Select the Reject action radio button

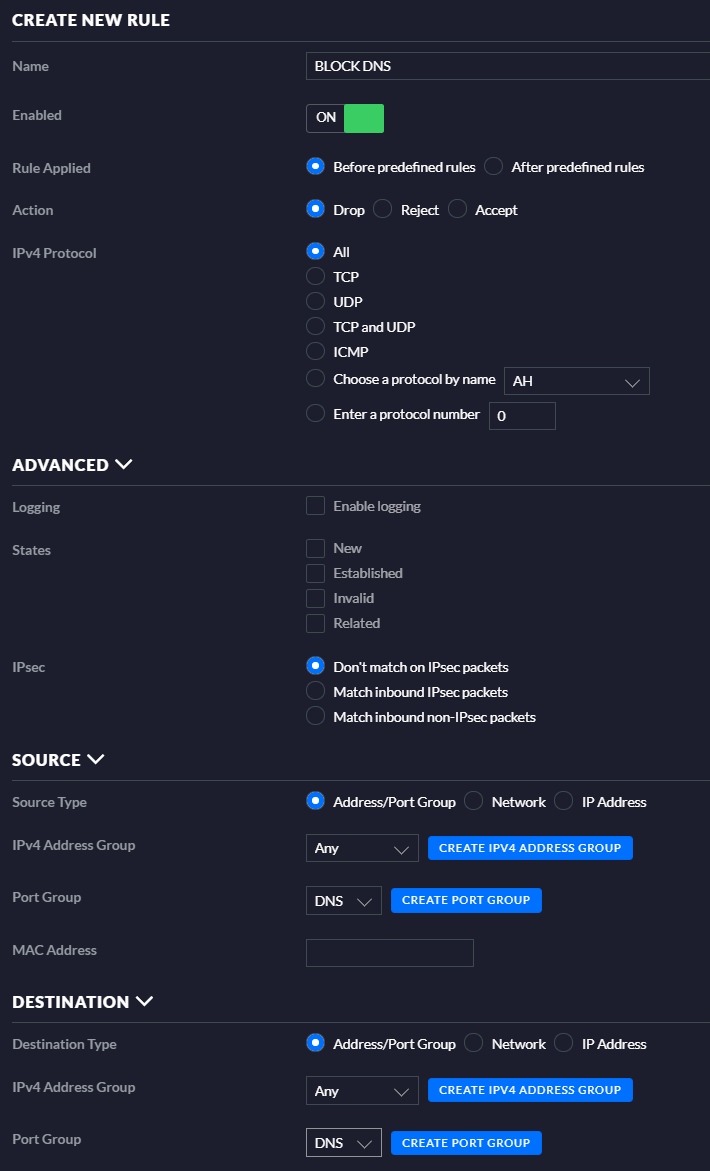click(x=383, y=210)
